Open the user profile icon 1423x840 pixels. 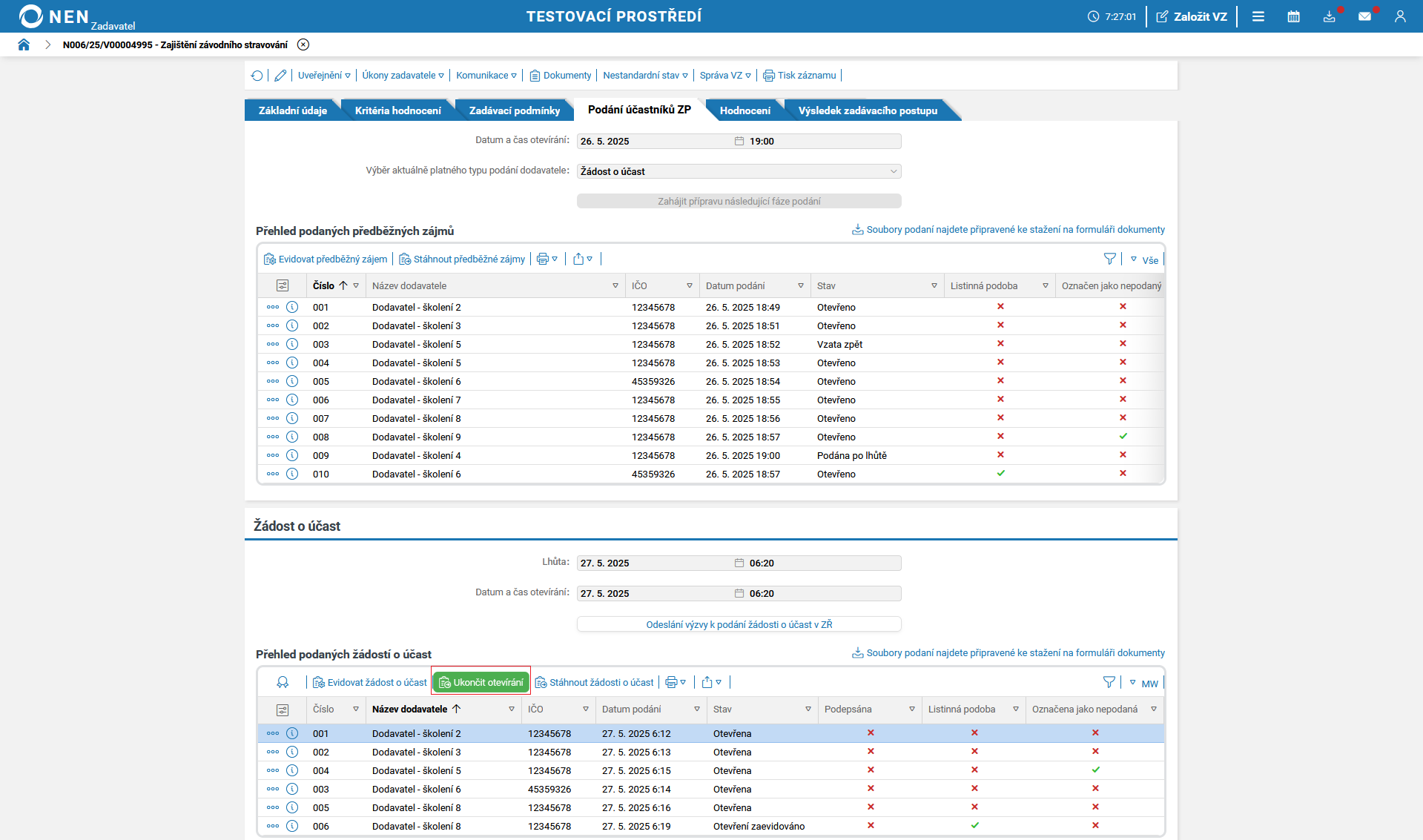pyautogui.click(x=1400, y=16)
